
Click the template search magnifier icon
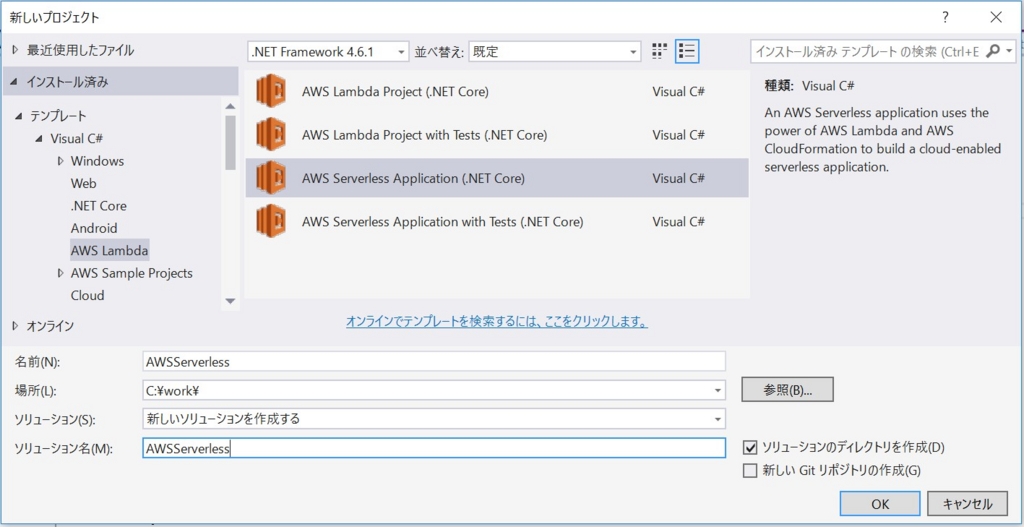pos(992,51)
